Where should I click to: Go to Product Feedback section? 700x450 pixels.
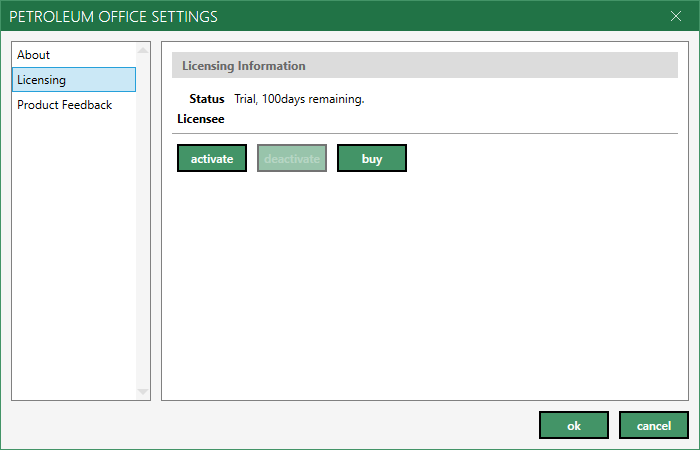[x=74, y=105]
